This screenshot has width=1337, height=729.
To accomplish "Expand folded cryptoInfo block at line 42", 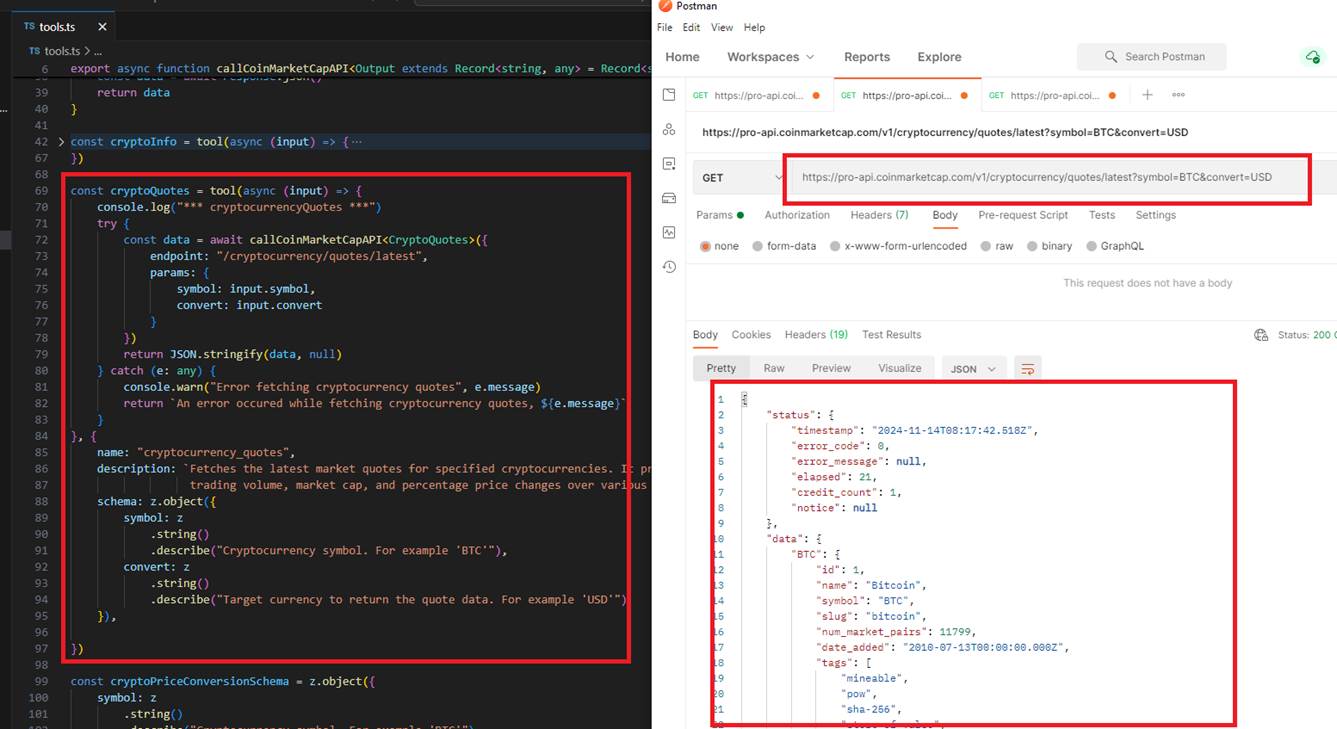I will pyautogui.click(x=61, y=142).
